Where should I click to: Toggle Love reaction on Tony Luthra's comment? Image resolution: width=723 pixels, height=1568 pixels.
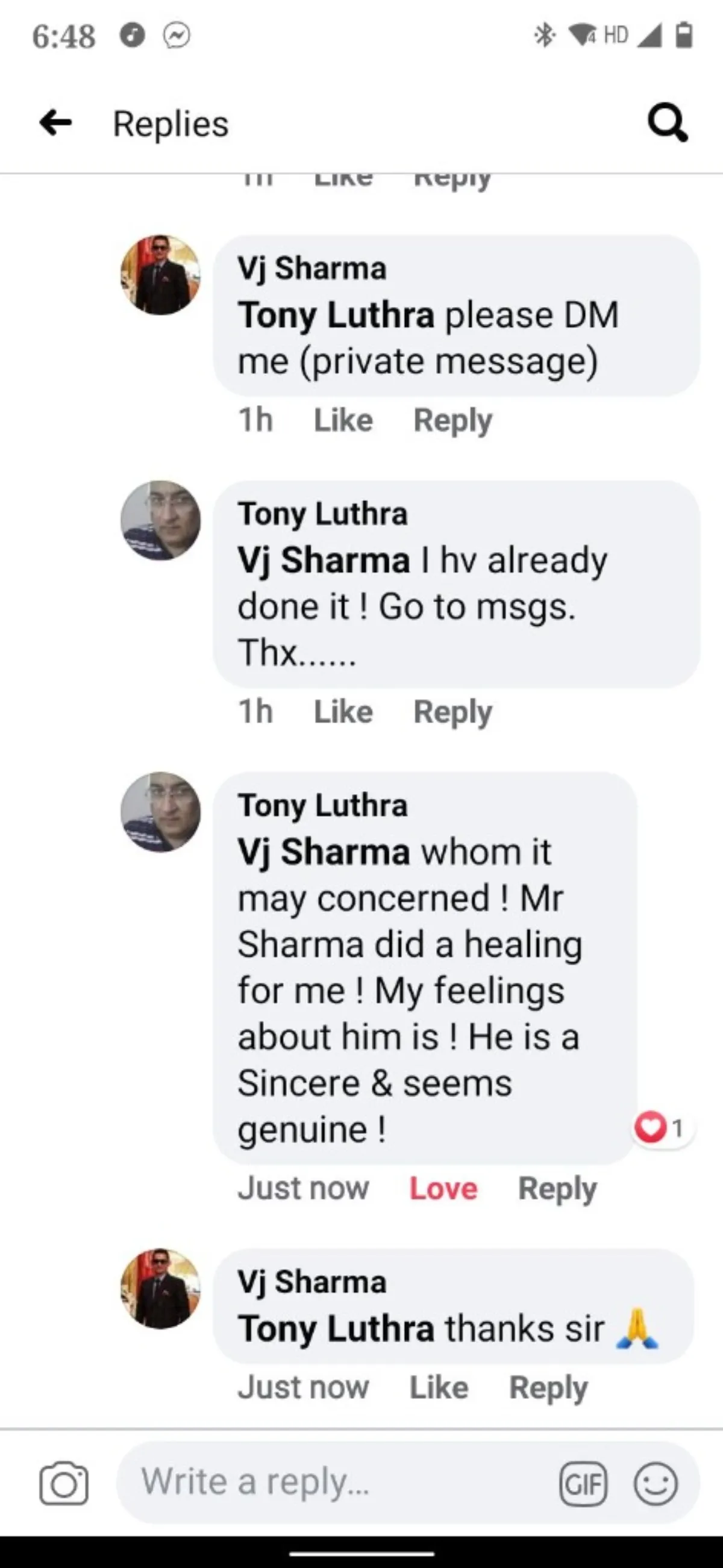pos(443,1187)
